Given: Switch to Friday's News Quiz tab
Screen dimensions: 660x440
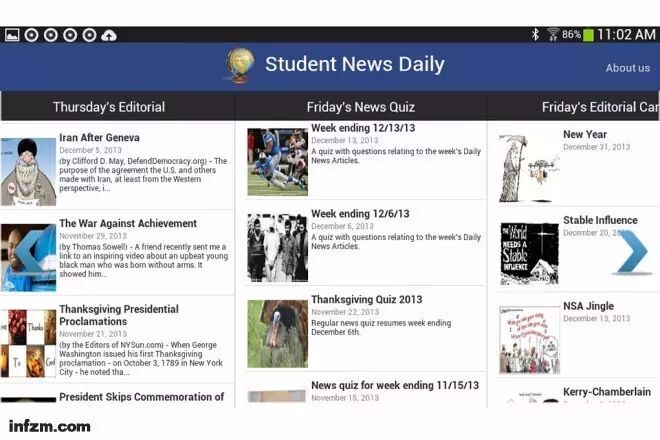Looking at the screenshot, I should point(361,107).
